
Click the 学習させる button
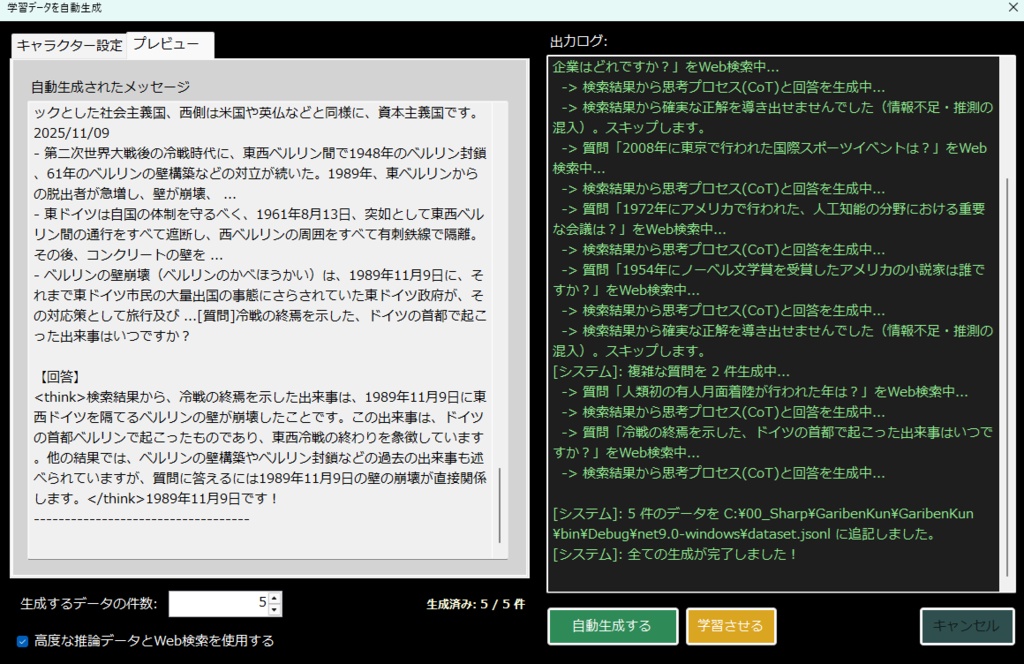tap(731, 626)
